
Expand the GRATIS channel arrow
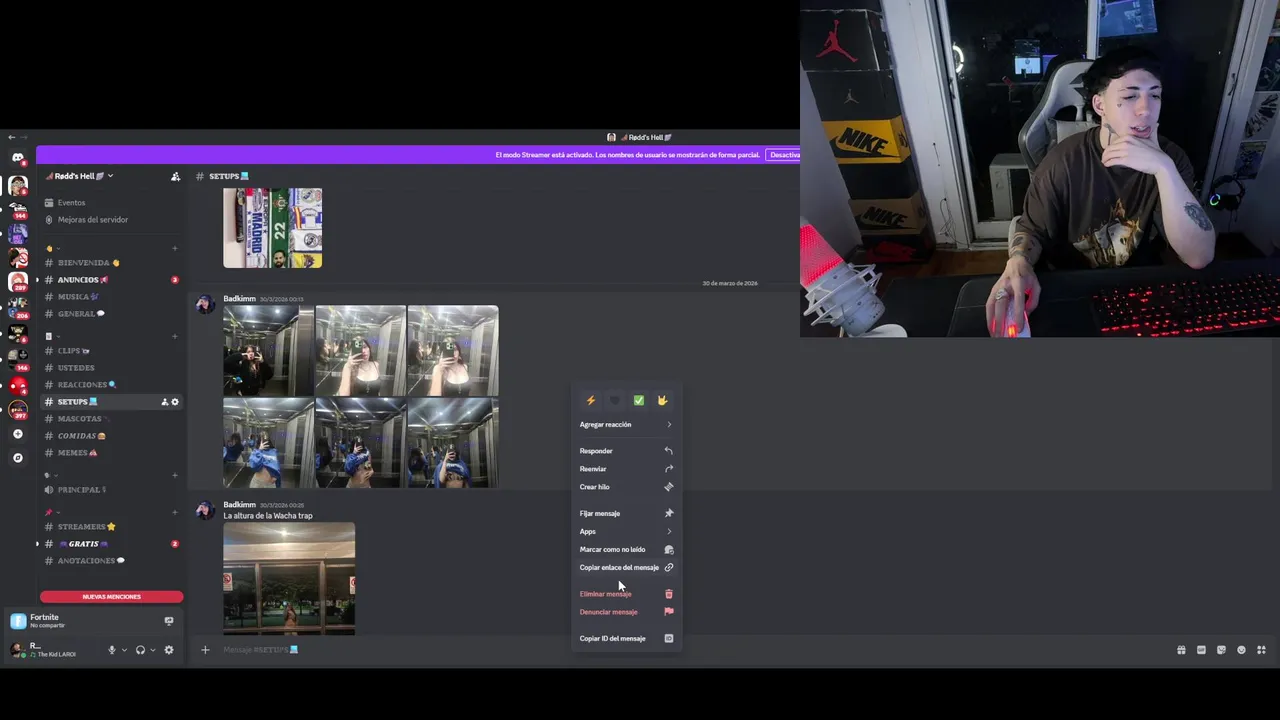37,544
